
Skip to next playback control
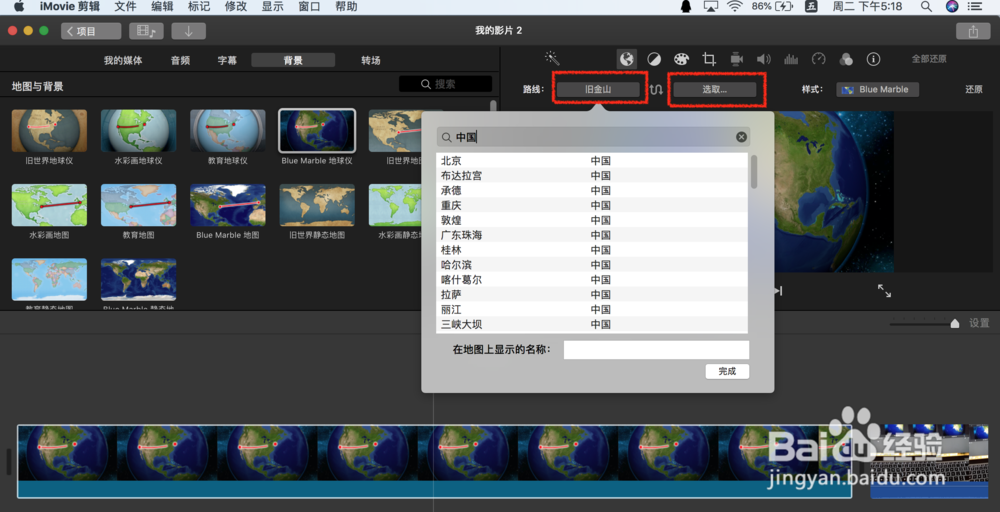[x=779, y=291]
